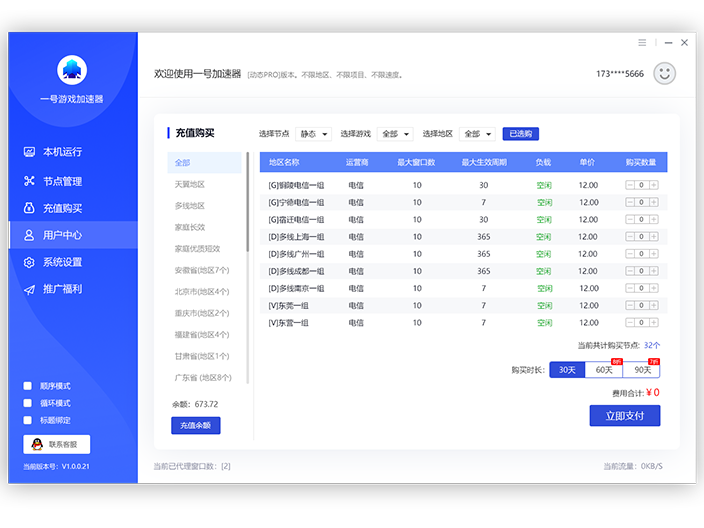Open the 选择节点 dropdown showing 静态
Viewport: 704px width, 528px height.
coord(313,134)
